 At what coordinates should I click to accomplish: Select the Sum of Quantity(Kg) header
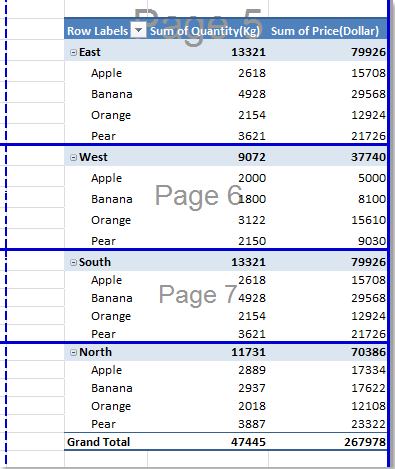(x=205, y=31)
